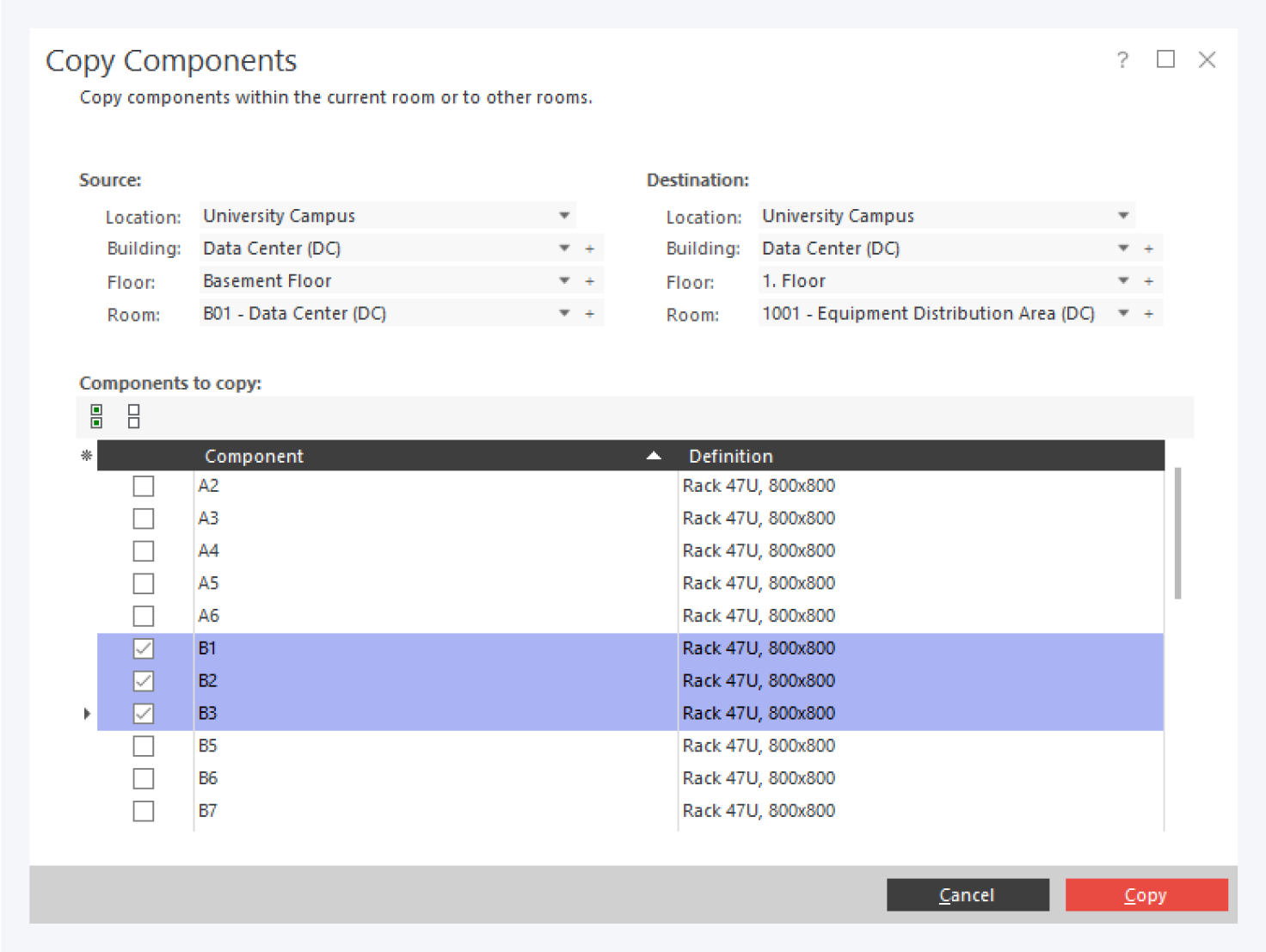1266x952 pixels.
Task: Click the plus icon beside destination Building
Action: click(1148, 249)
